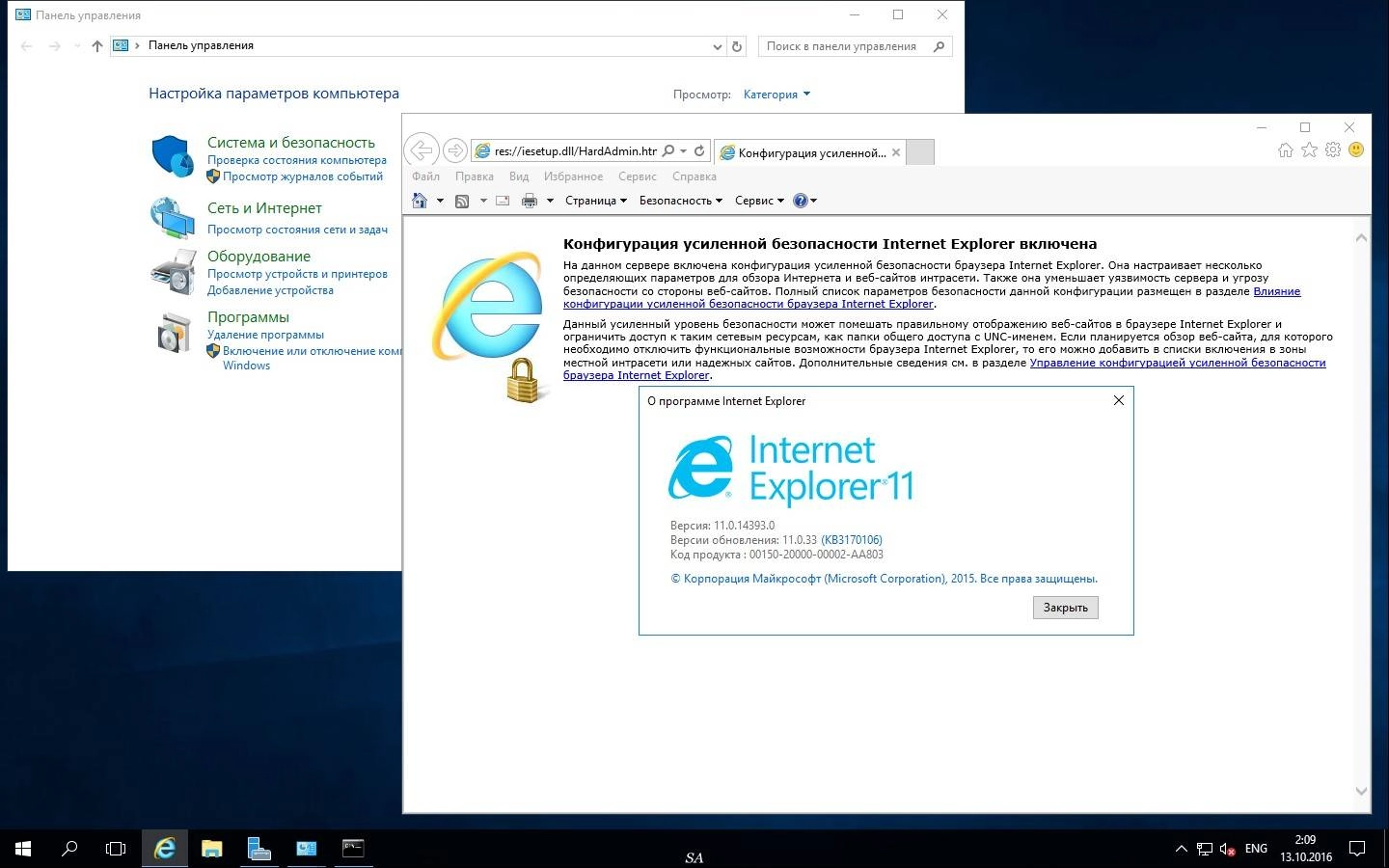Click the IE address bar URL field
Image resolution: width=1389 pixels, height=868 pixels.
pos(576,151)
